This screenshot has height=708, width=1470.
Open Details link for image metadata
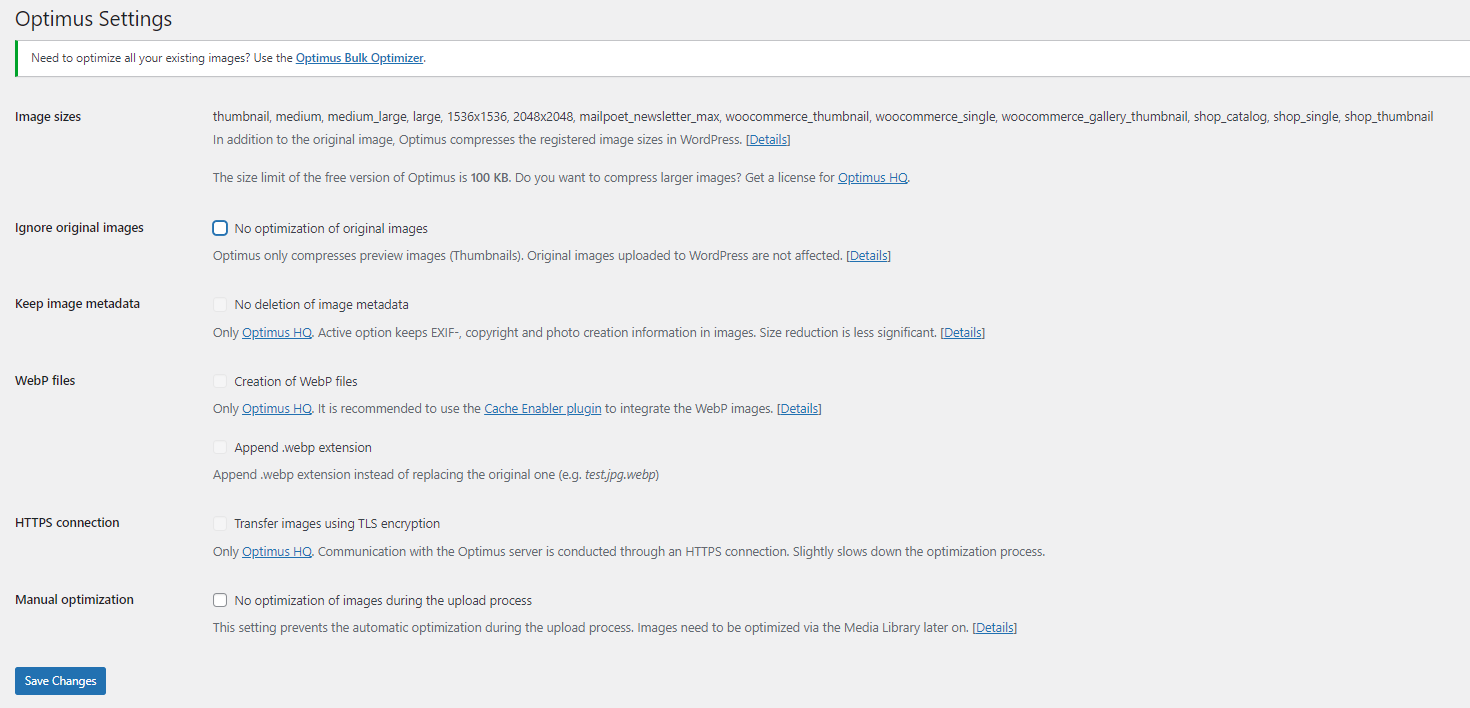962,333
